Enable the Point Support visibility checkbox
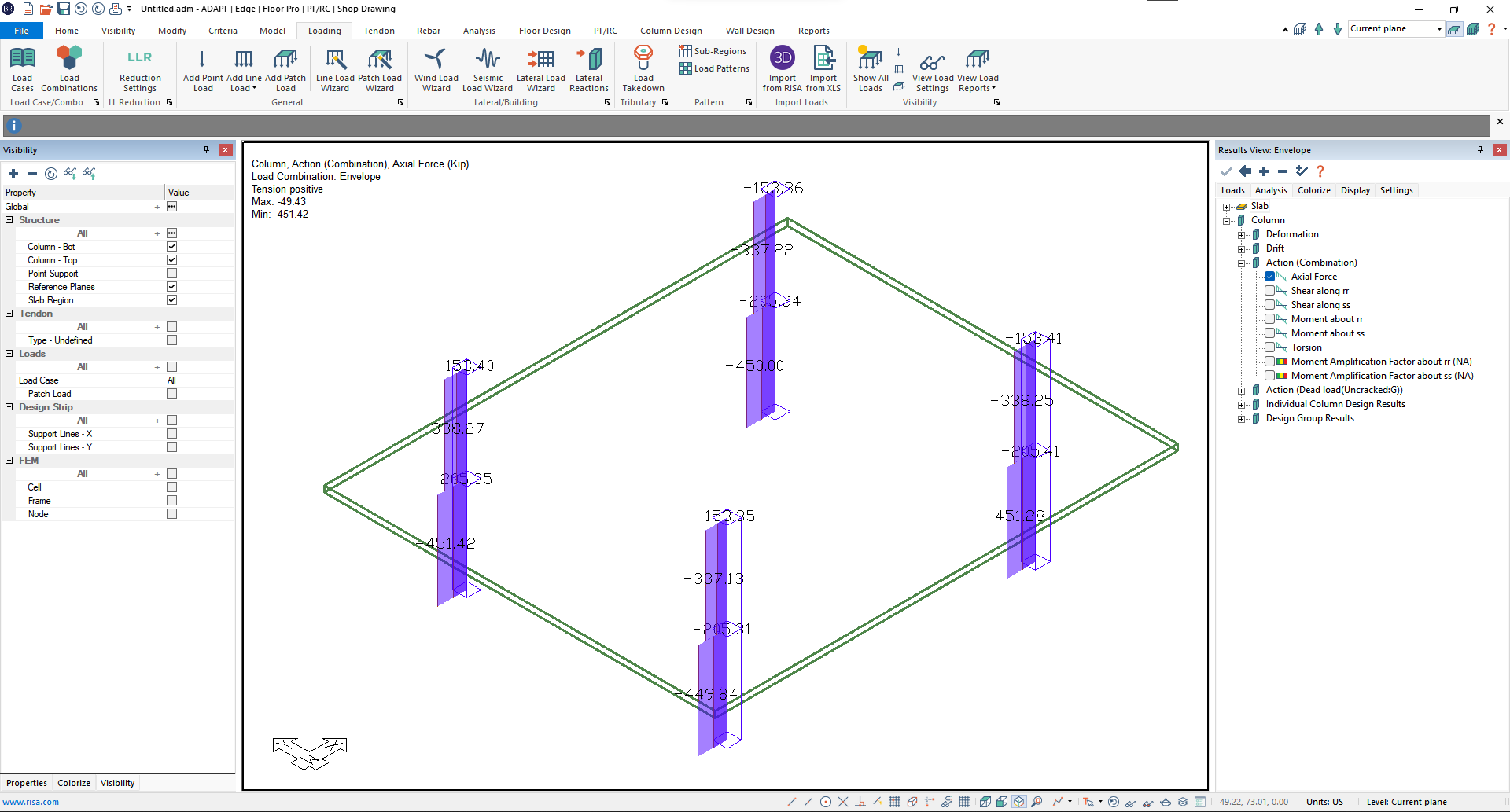The height and width of the screenshot is (812, 1510). point(171,274)
